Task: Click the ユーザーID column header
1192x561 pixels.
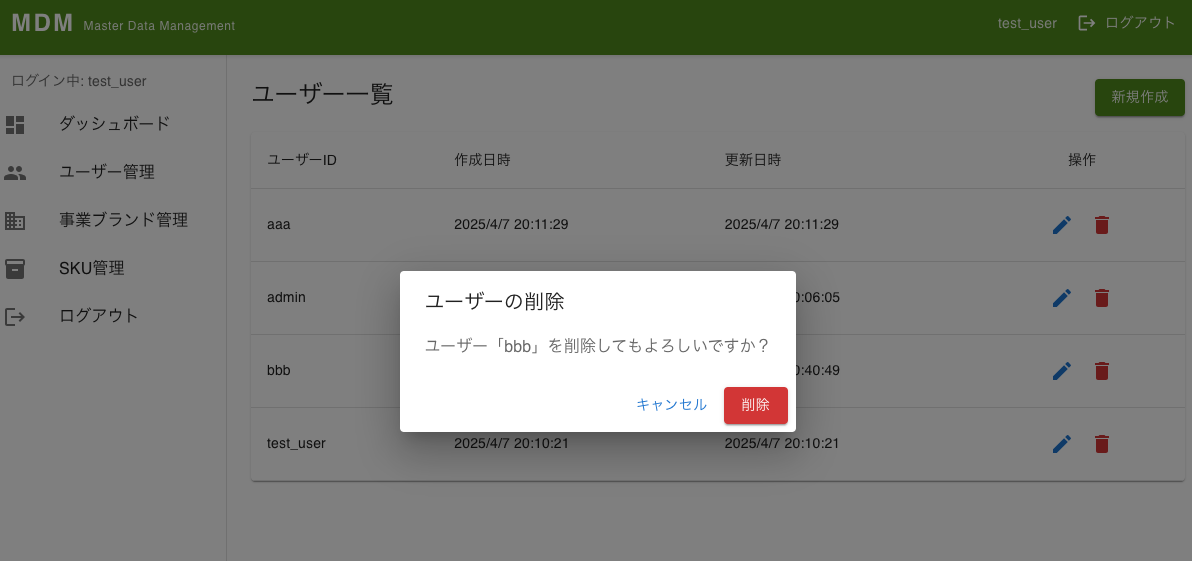Action: (302, 160)
